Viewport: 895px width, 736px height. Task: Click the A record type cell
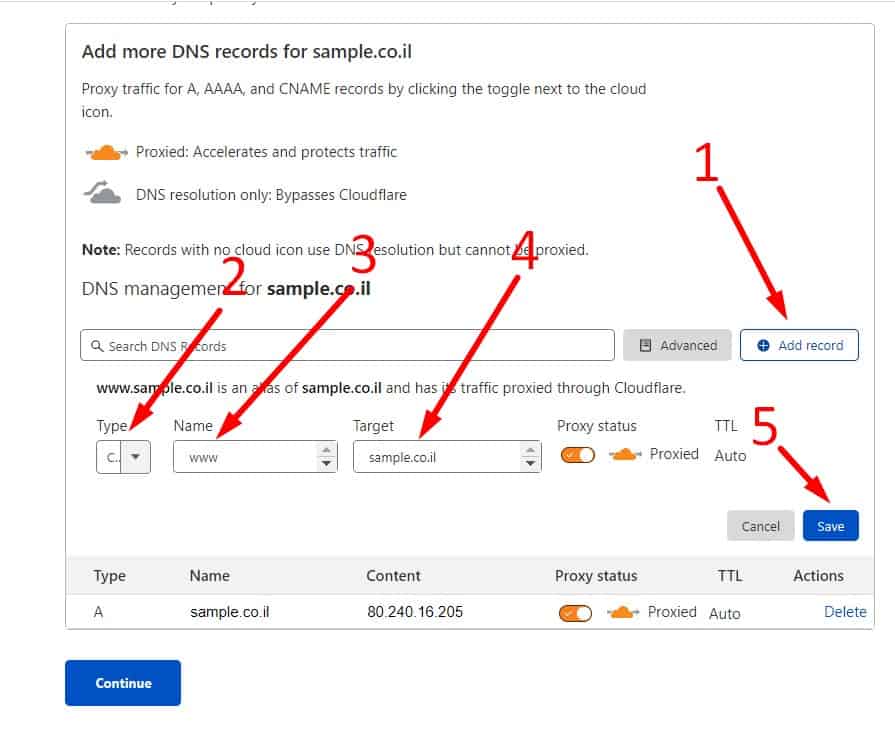[98, 612]
